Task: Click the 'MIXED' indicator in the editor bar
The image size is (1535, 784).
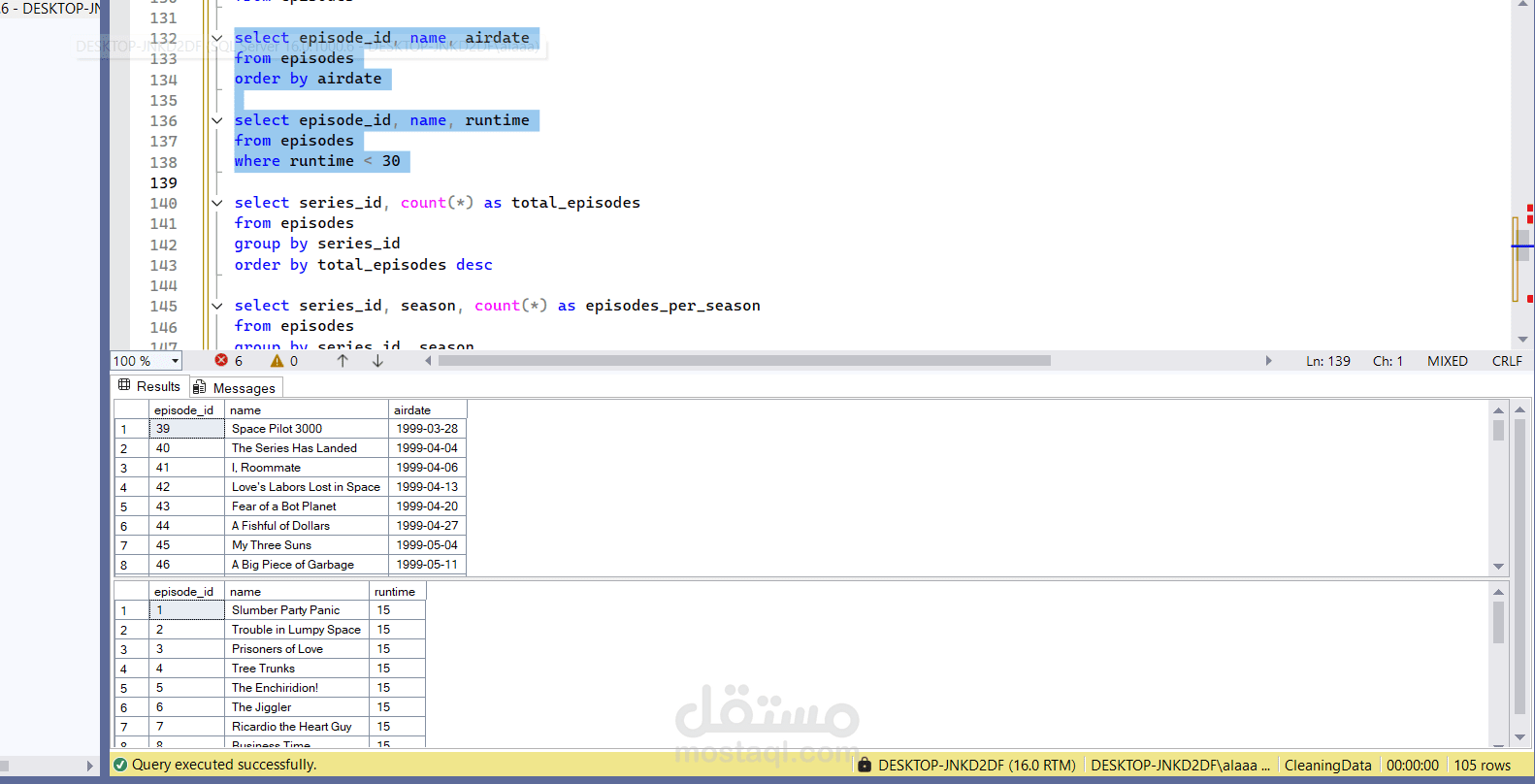Action: [1447, 361]
